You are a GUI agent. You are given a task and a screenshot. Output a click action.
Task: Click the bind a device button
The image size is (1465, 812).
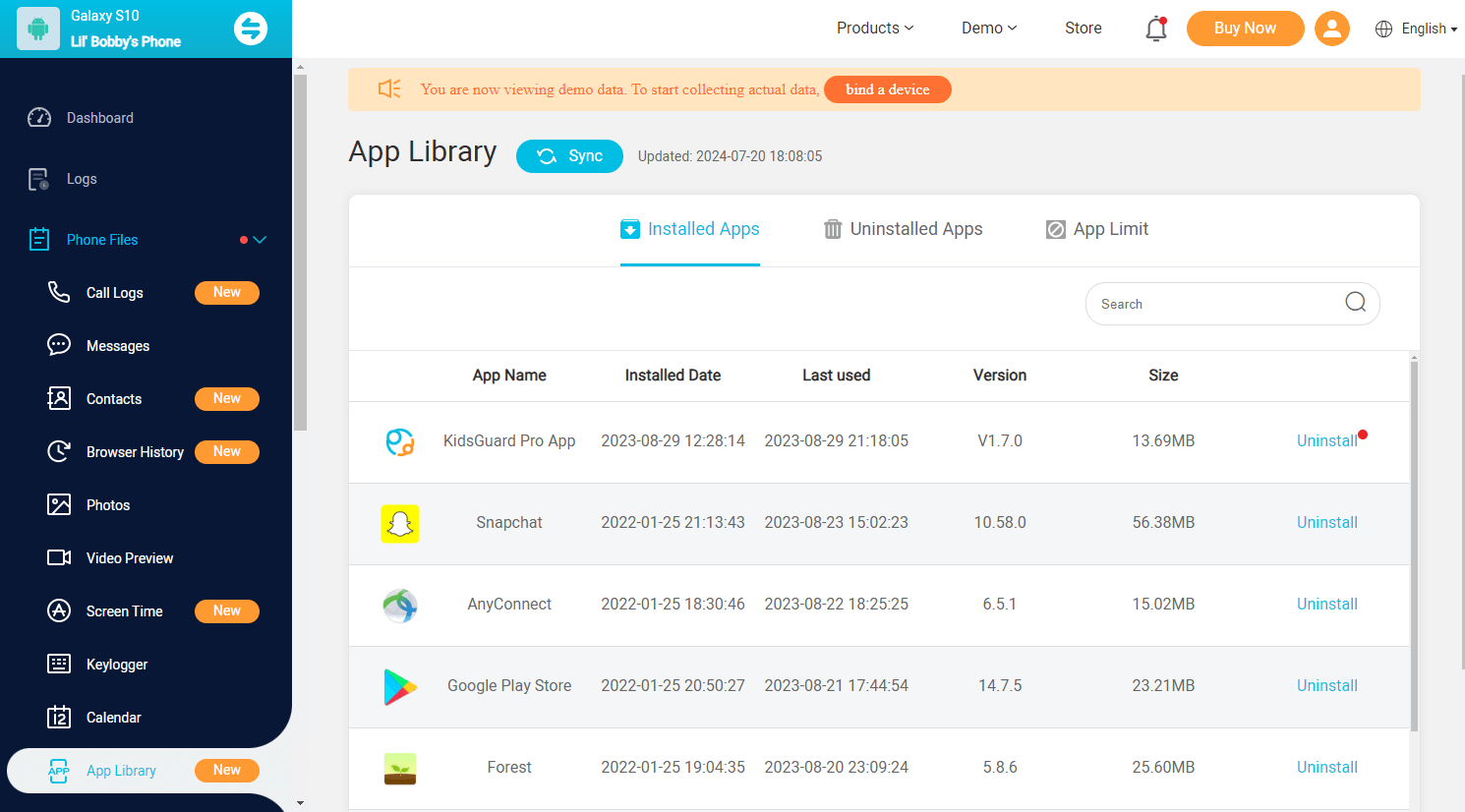pos(887,89)
